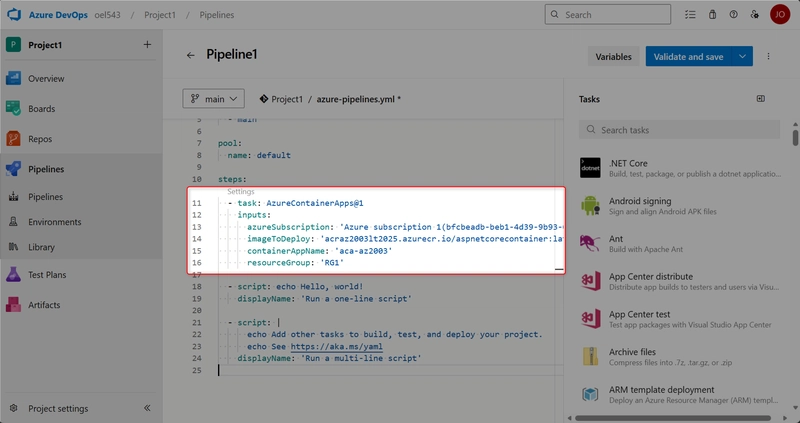Select Library in the sidebar

pyautogui.click(x=41, y=247)
